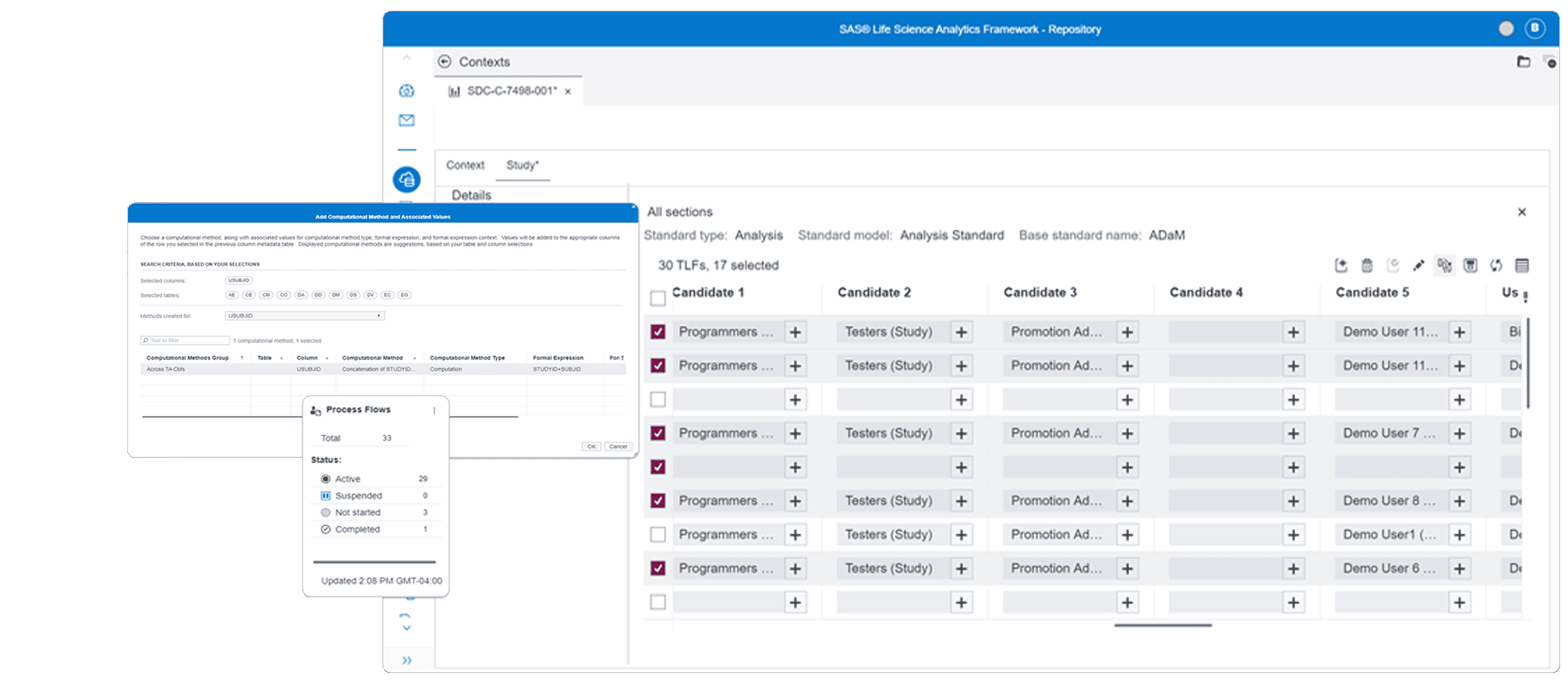Open the 'Methods created for' USUBJID dropdown
This screenshot has height=687, width=1568.
(x=305, y=316)
